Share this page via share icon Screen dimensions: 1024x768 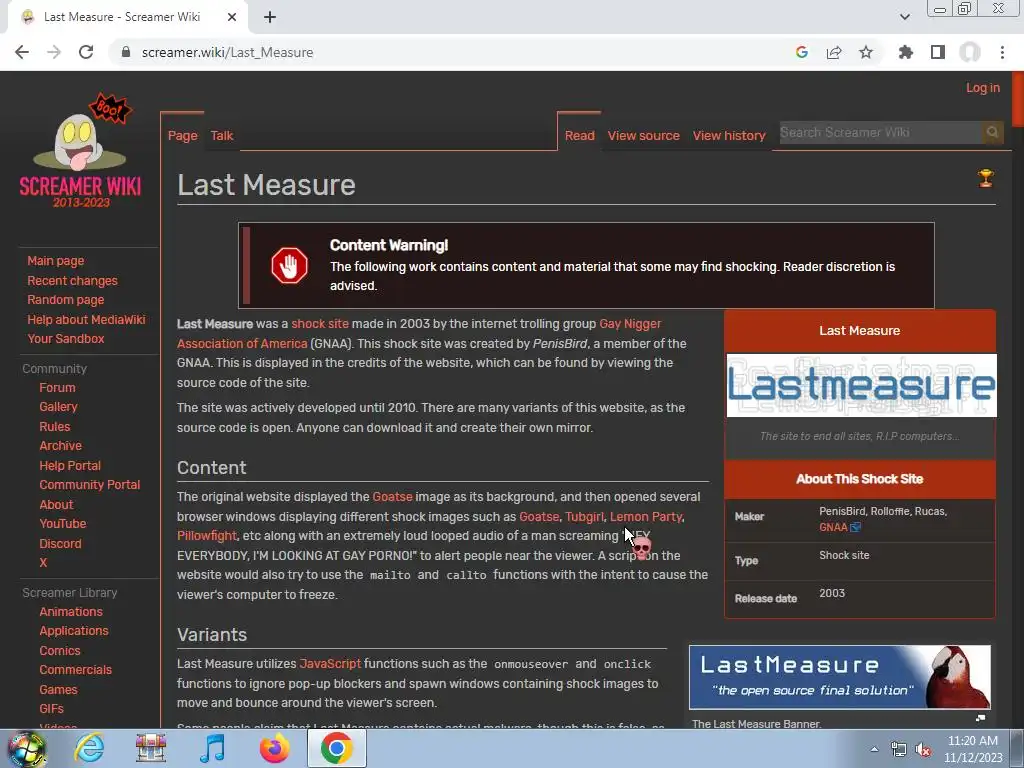(834, 52)
